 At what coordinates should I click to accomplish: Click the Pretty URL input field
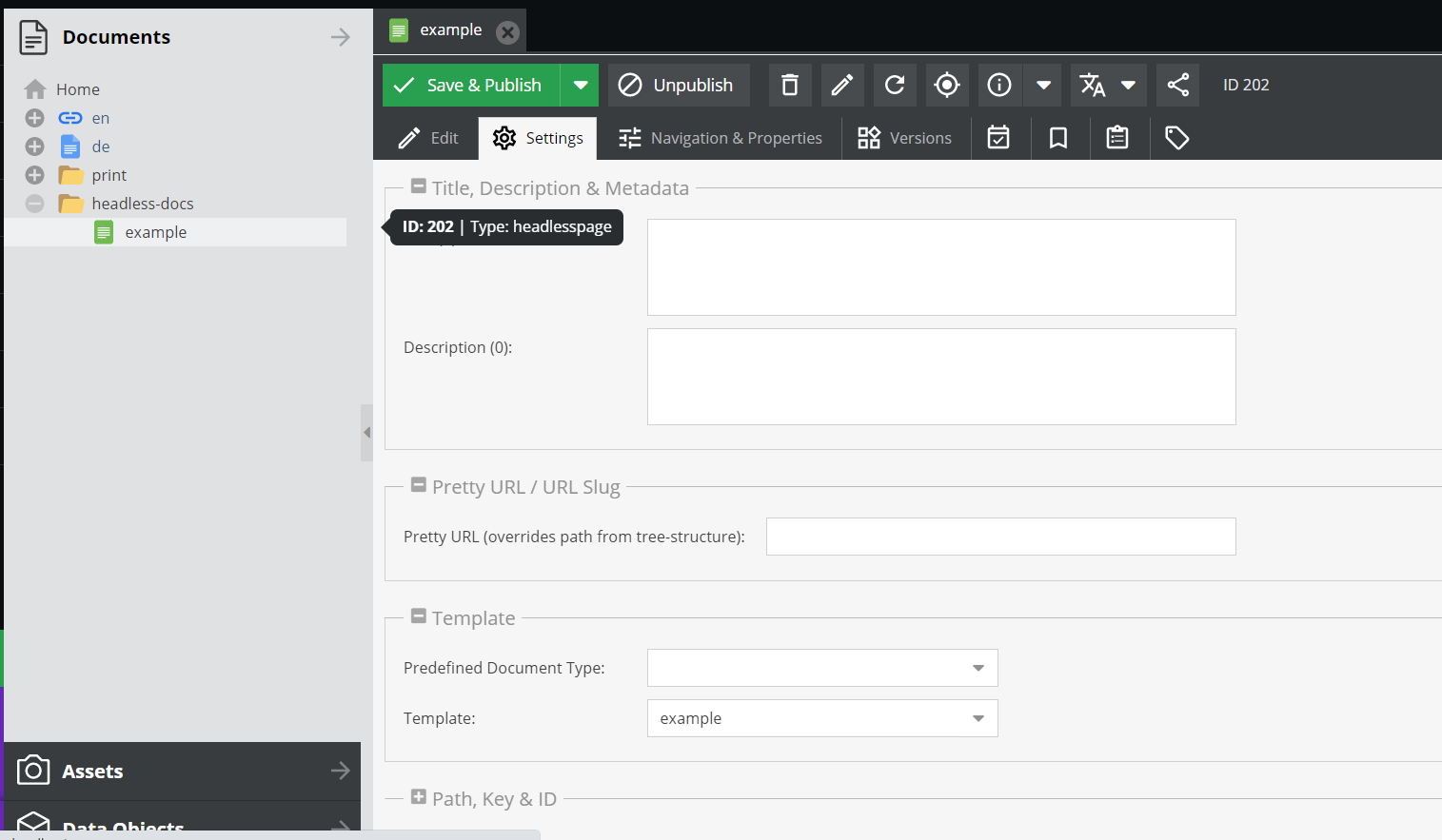(1001, 537)
